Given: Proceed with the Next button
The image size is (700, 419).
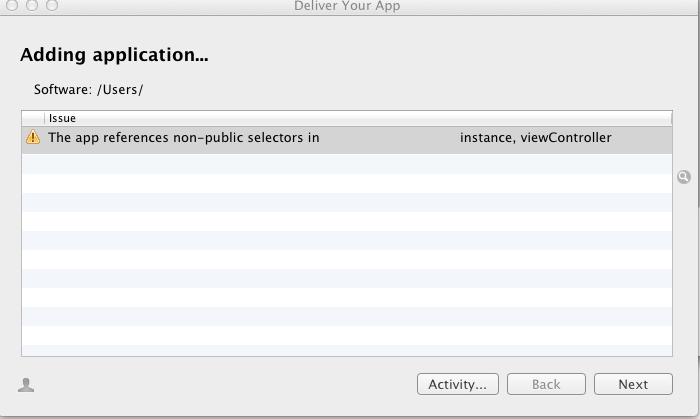Looking at the screenshot, I should tap(633, 384).
